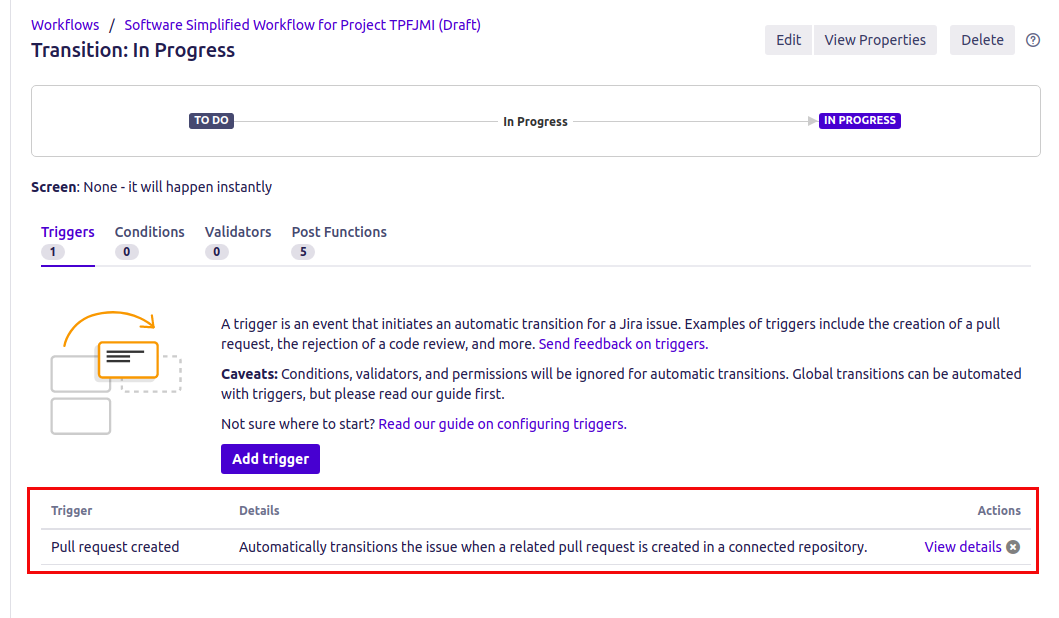
Task: Click the Transition: In Progress heading
Action: 133,50
